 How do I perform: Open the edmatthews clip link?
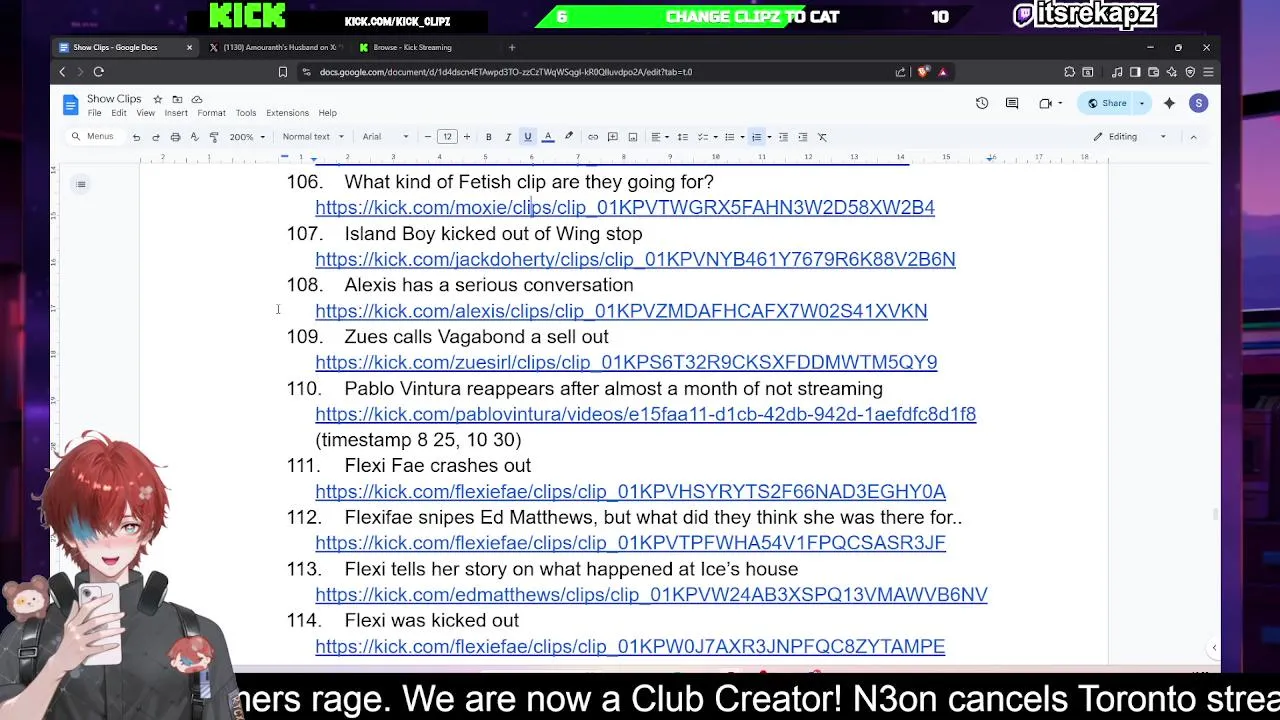click(x=651, y=595)
